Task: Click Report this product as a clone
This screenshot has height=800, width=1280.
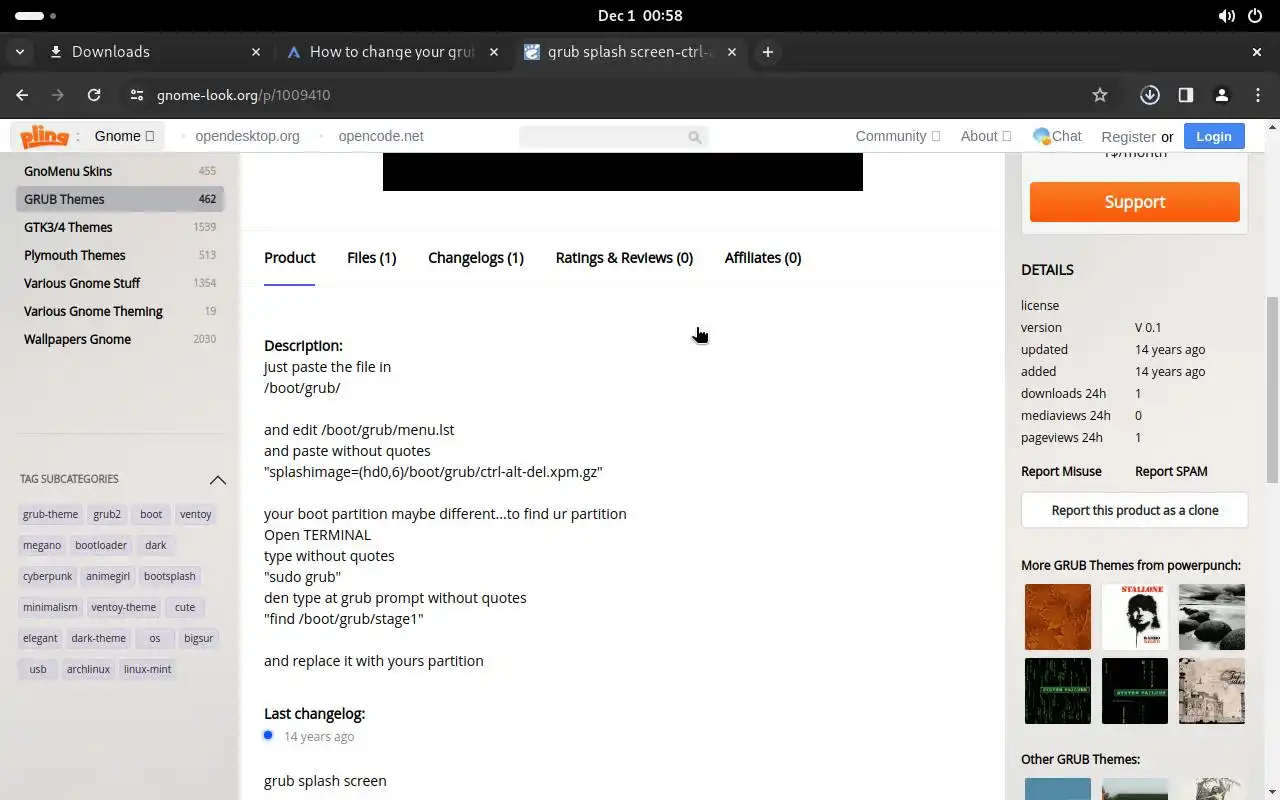Action: point(1135,510)
